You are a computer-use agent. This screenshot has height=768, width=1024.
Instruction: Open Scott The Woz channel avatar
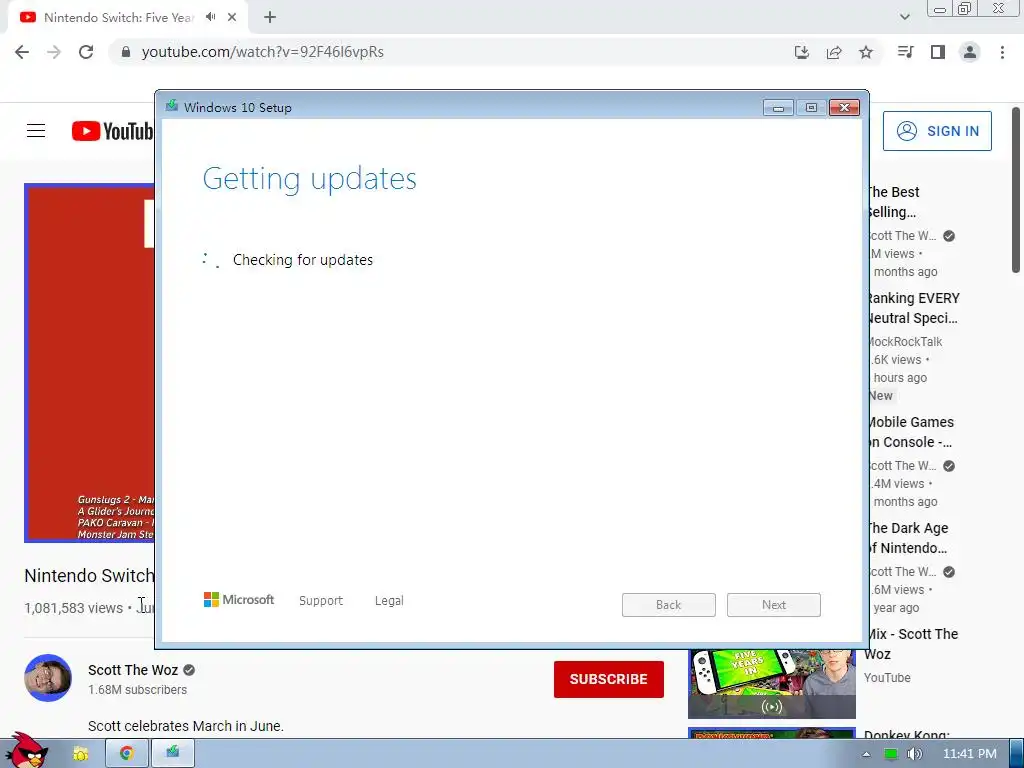pos(48,678)
